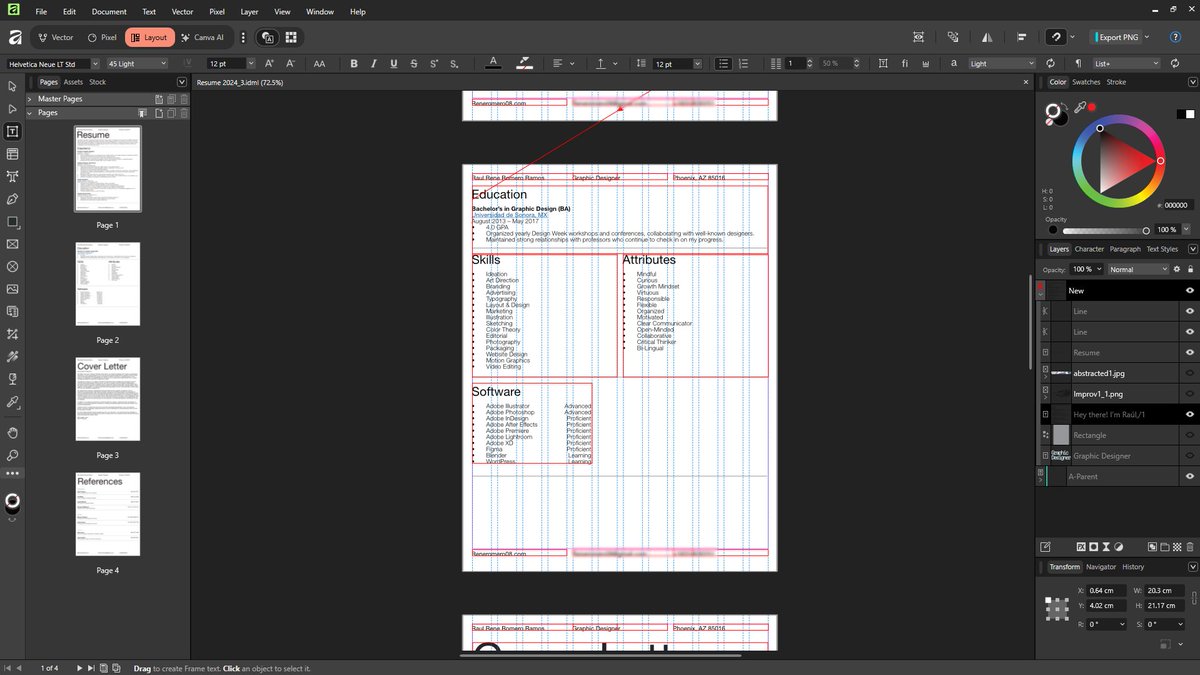Show the abstracted1.jpg layer
This screenshot has height=675, width=1200.
(1190, 373)
